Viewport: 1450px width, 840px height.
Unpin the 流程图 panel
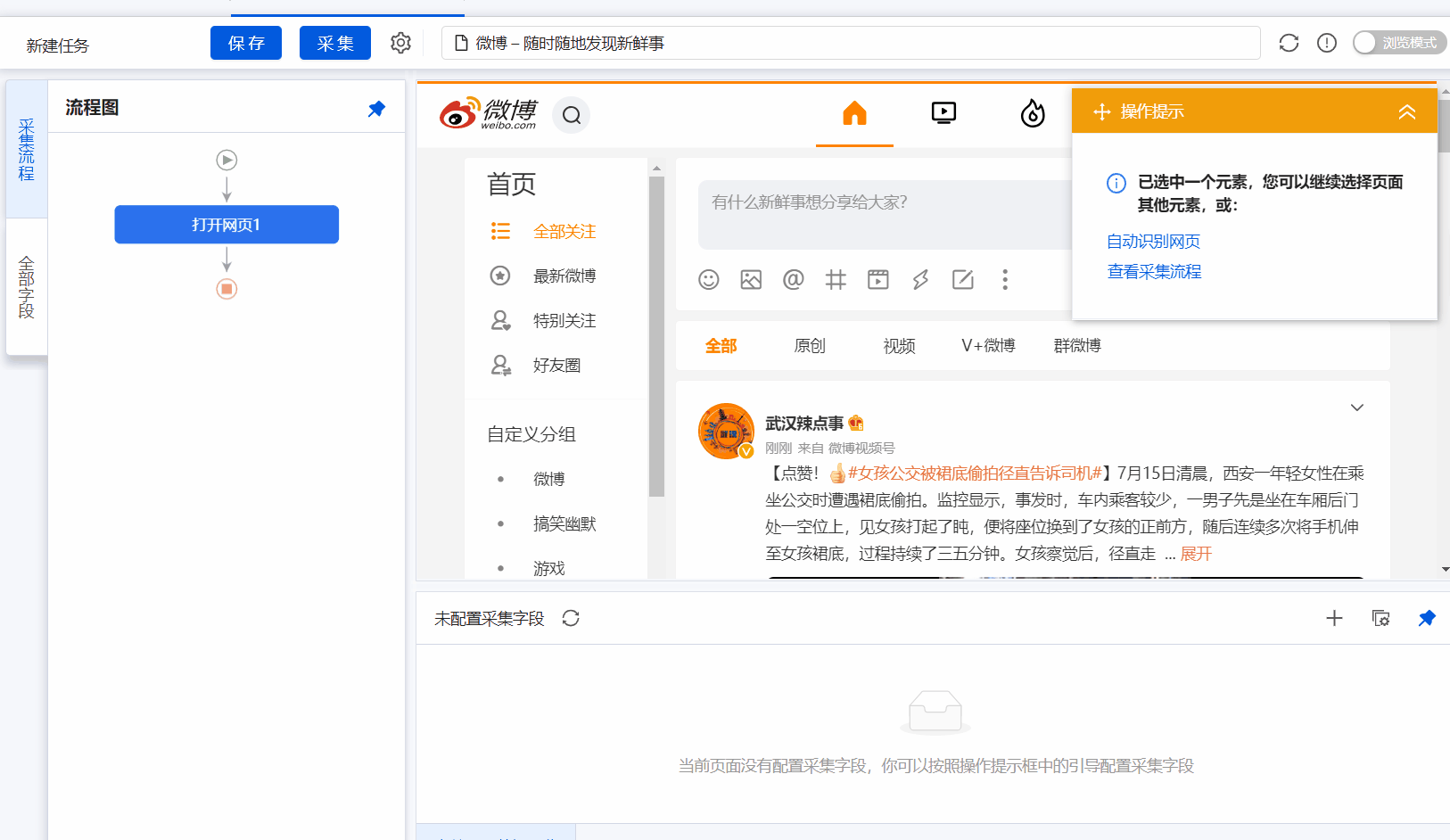point(376,109)
